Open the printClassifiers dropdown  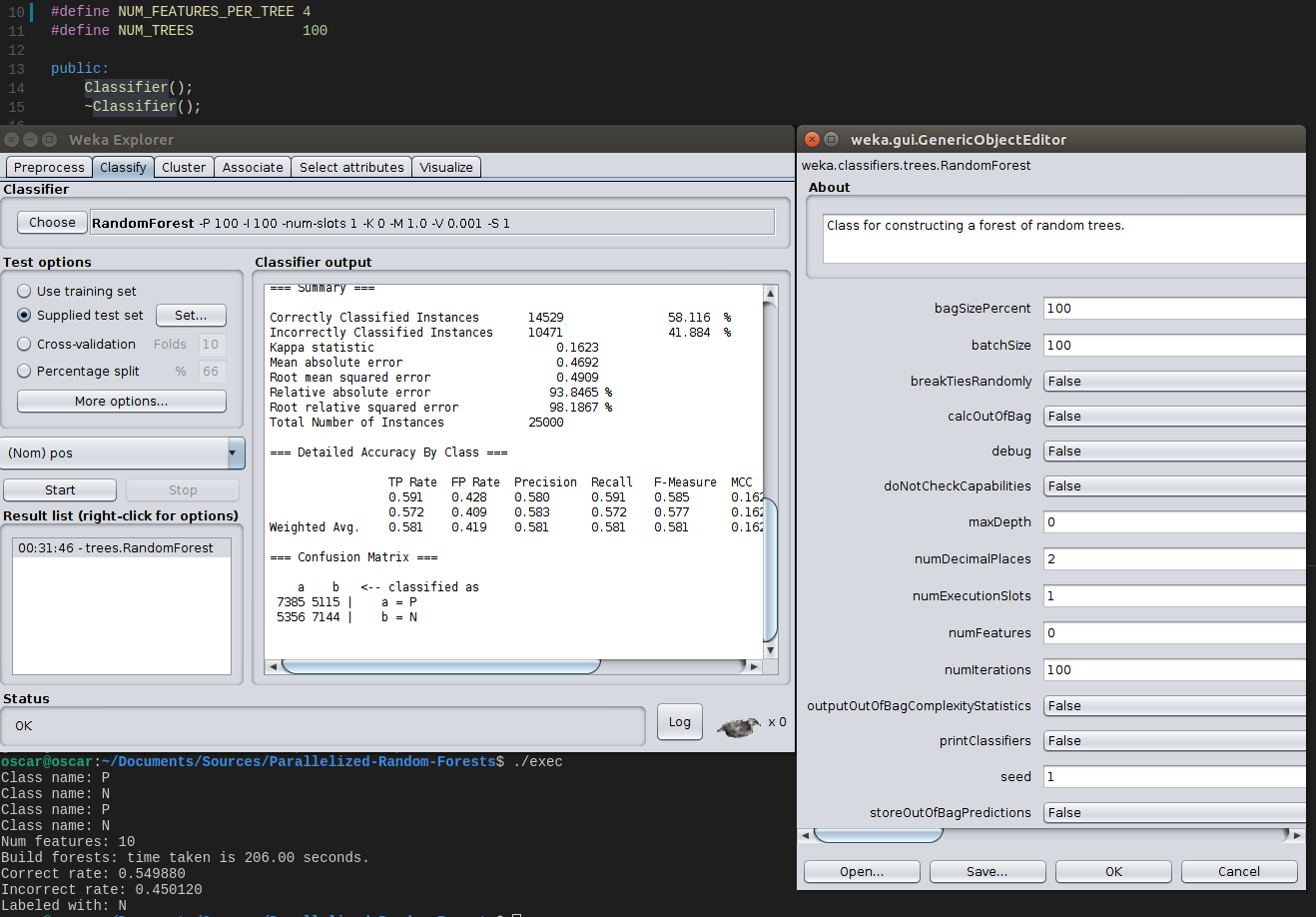1174,741
